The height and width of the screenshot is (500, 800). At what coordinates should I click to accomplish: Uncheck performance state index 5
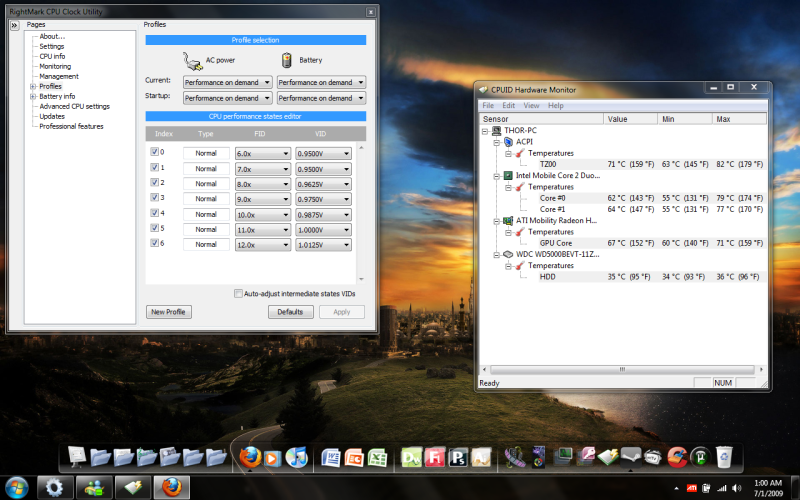(x=155, y=228)
